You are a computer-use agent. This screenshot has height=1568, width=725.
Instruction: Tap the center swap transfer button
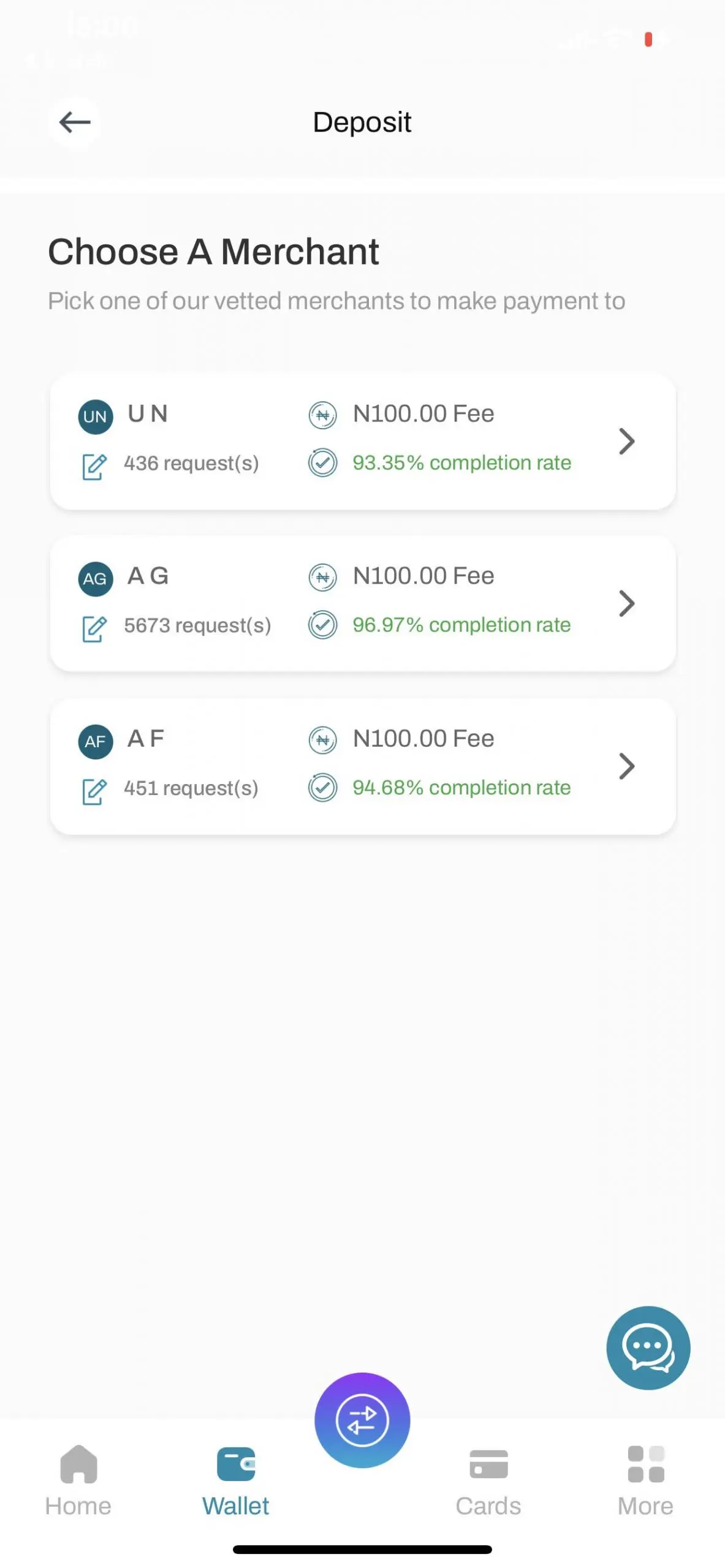coord(362,1420)
